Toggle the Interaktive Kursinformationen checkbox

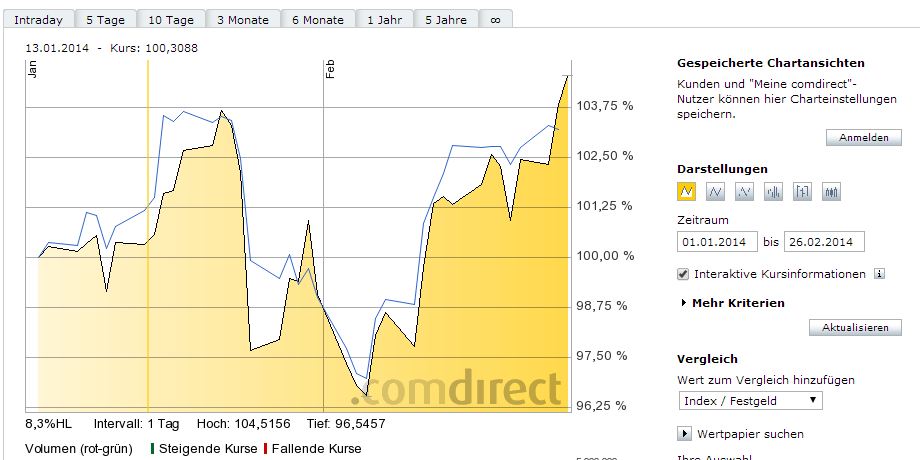coord(684,274)
